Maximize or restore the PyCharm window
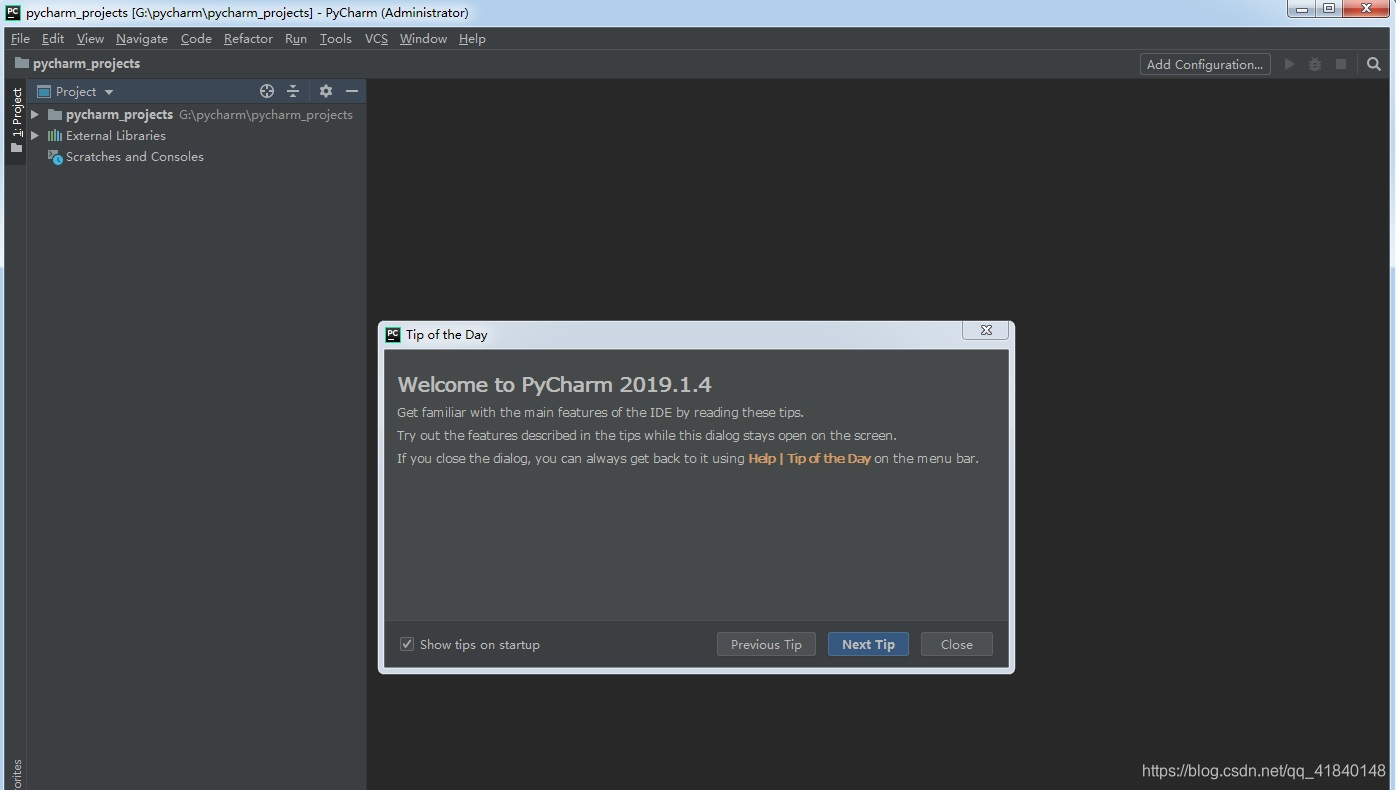The height and width of the screenshot is (790, 1396). [1329, 9]
